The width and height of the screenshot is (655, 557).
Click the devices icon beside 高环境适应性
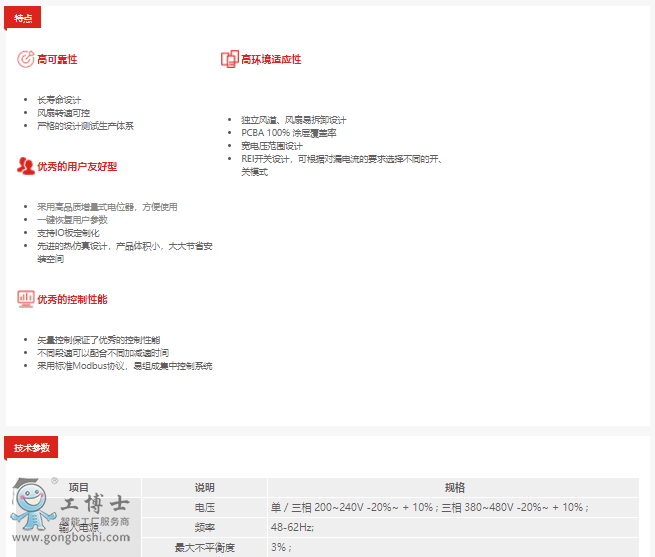[229, 59]
